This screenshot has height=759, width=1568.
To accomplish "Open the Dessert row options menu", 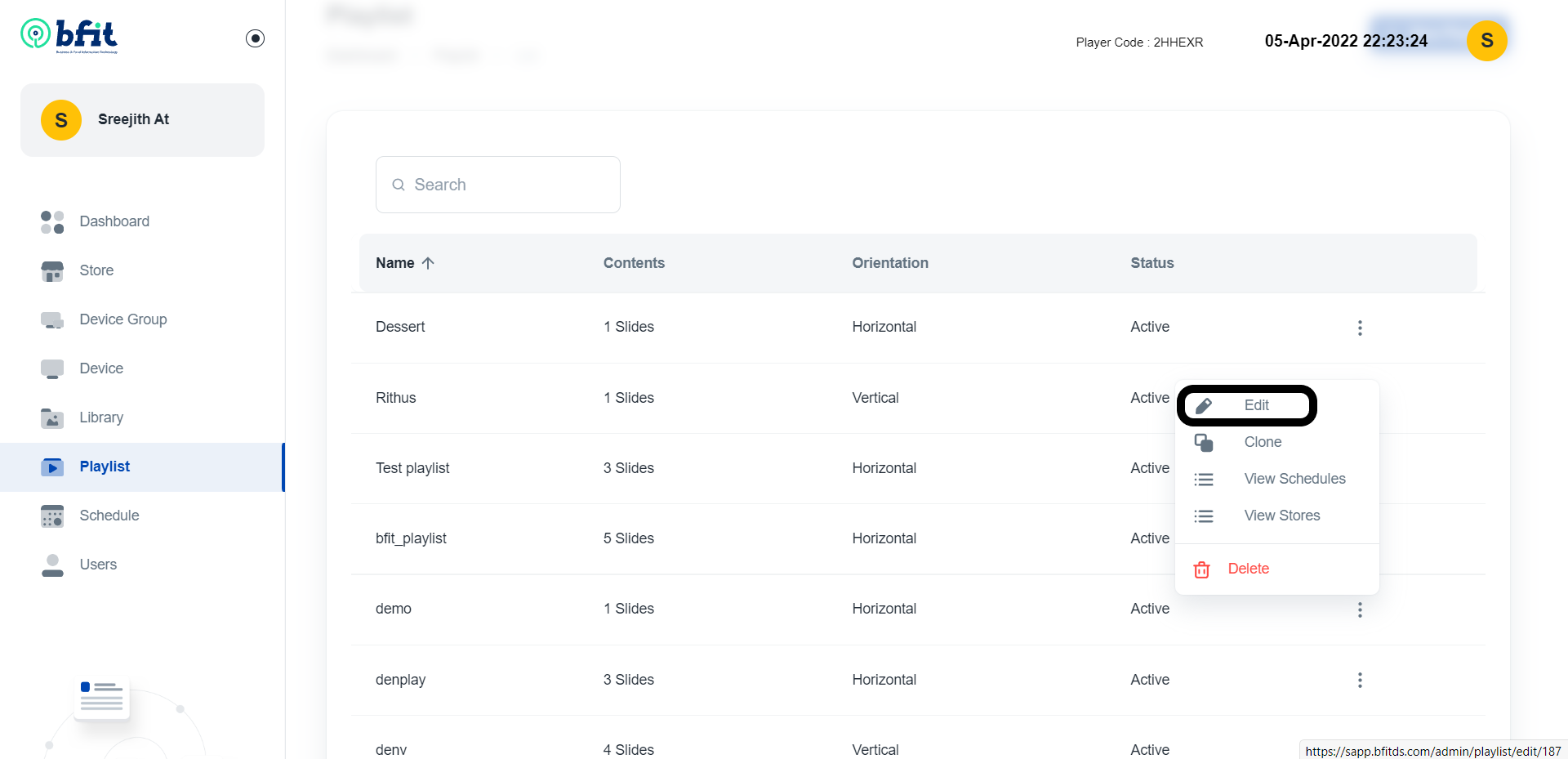I will 1360,328.
